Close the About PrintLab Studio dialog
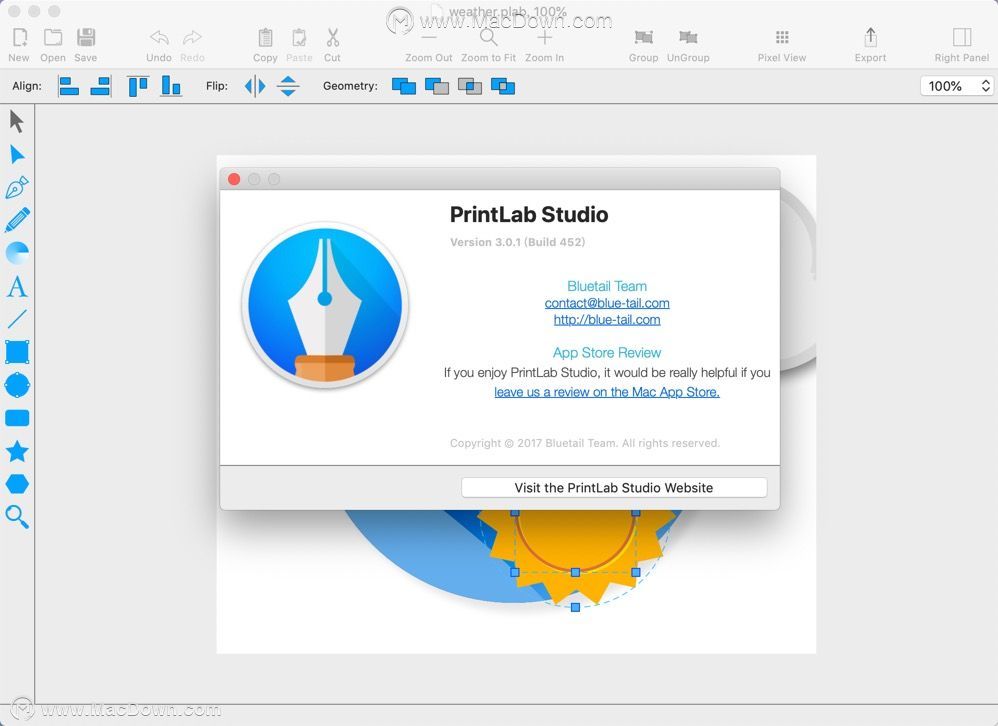The image size is (998, 726). pos(234,179)
